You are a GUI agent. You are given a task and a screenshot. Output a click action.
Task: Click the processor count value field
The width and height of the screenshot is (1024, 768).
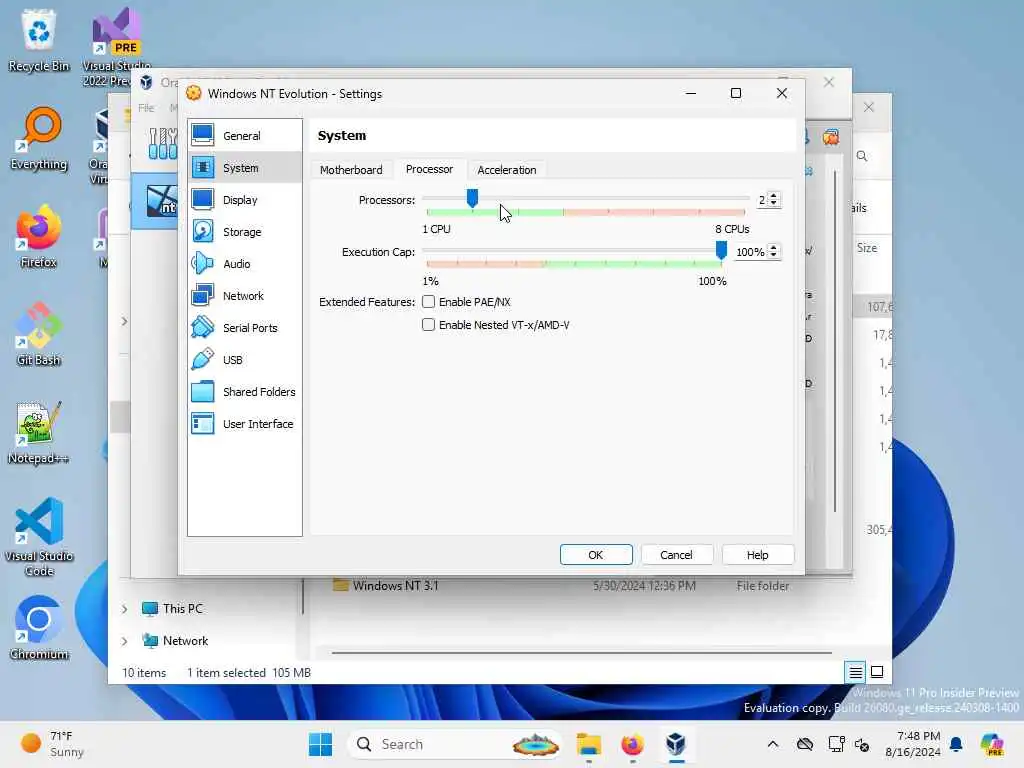click(x=762, y=200)
